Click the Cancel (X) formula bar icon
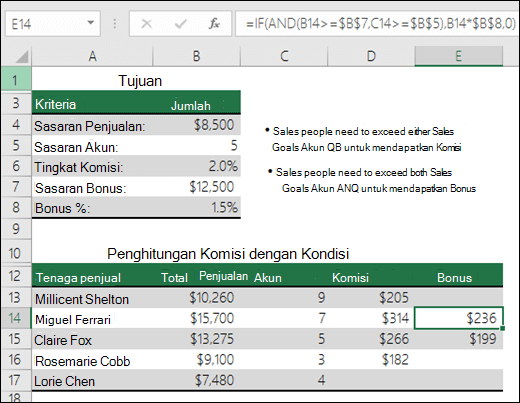This screenshot has width=520, height=403. click(x=146, y=24)
